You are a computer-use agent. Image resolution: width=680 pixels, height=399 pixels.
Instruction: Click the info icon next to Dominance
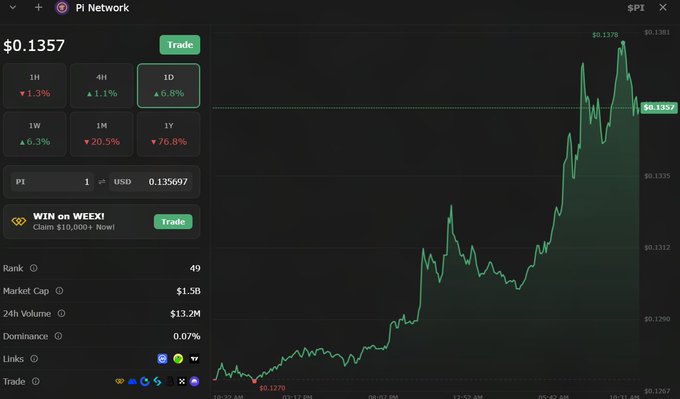pos(58,336)
